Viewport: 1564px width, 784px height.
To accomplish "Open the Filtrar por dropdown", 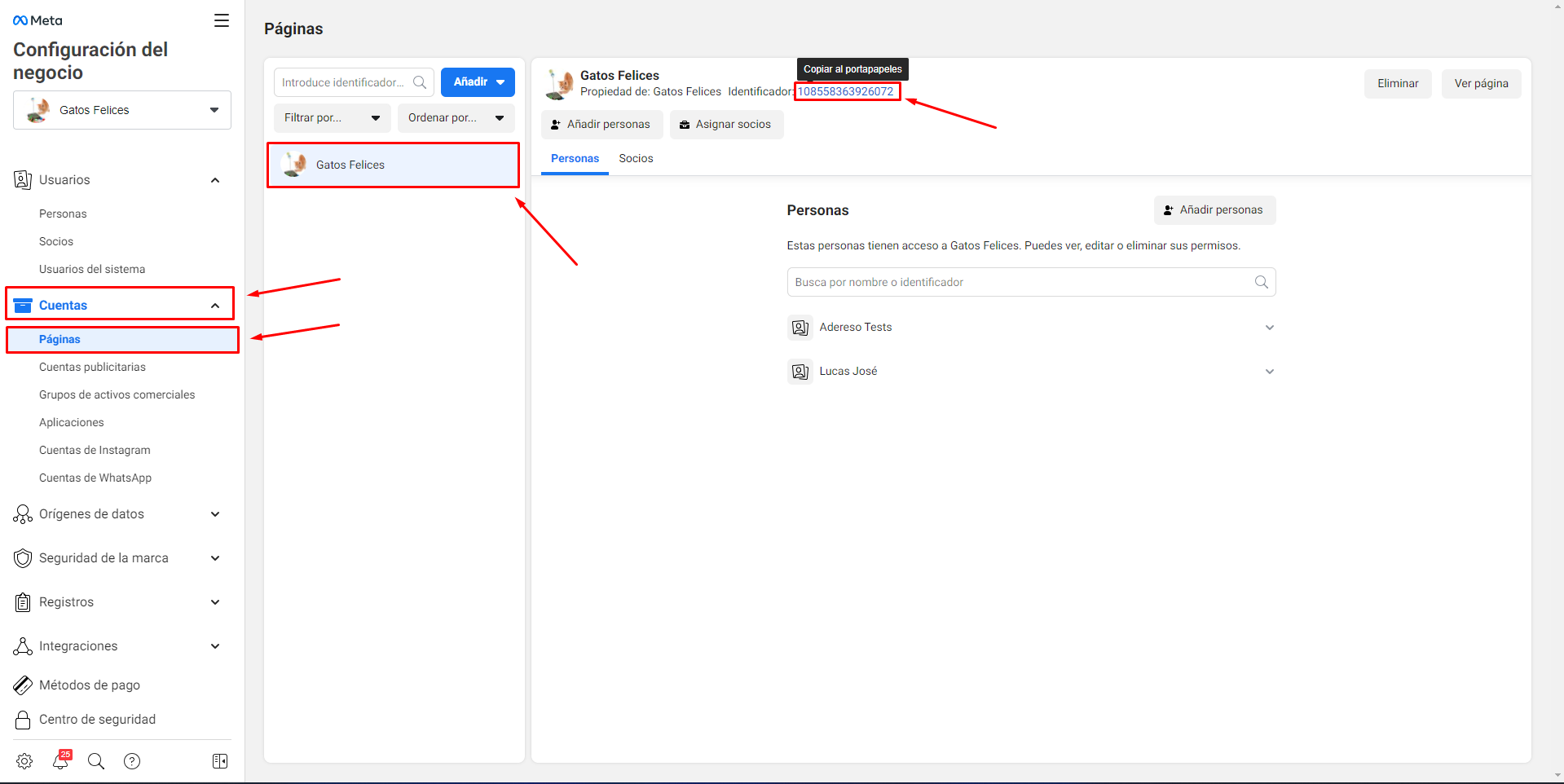I will (333, 118).
